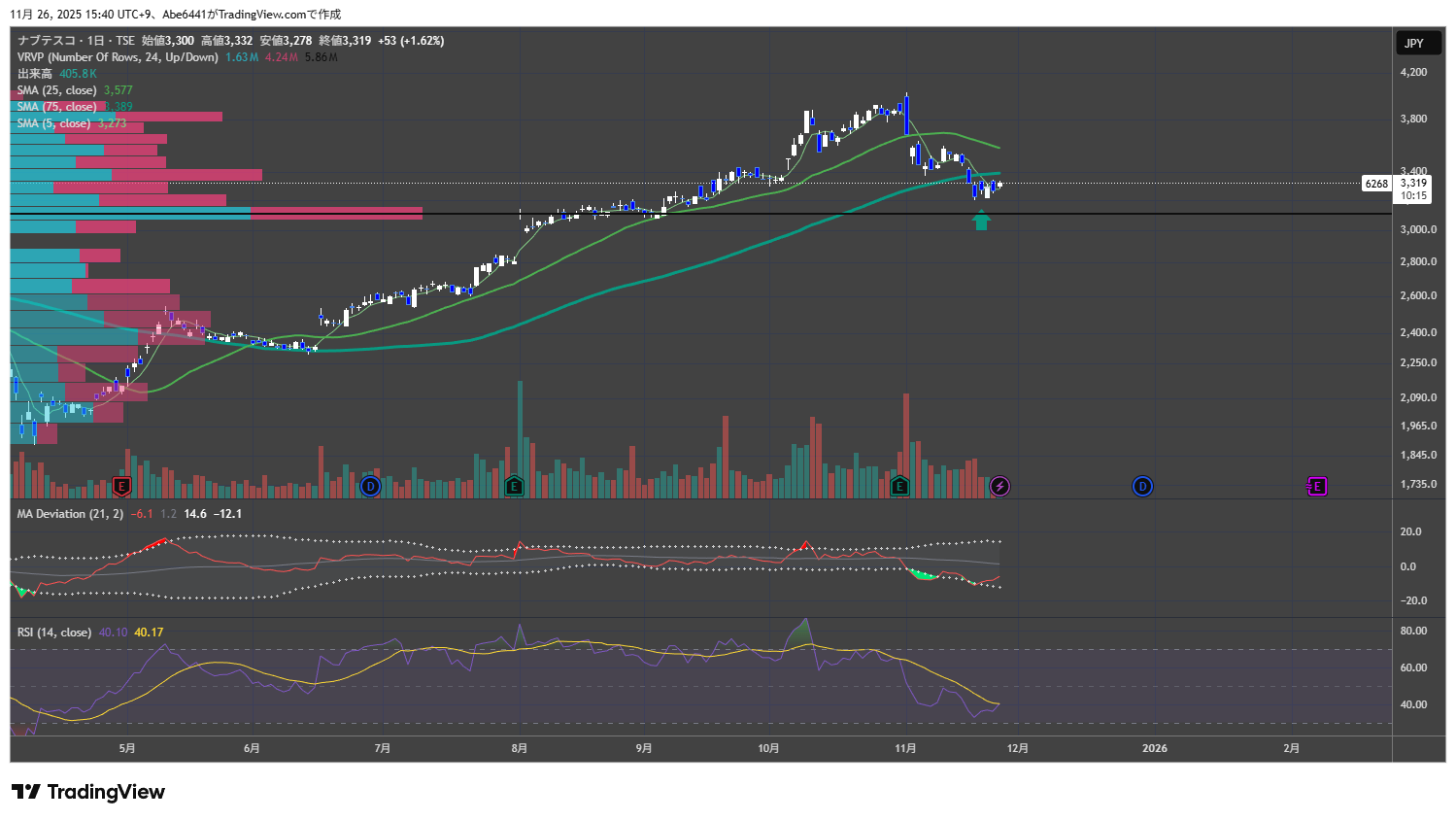
Task: Click the magenta upcoming earnings E marker
Action: pos(1316,486)
